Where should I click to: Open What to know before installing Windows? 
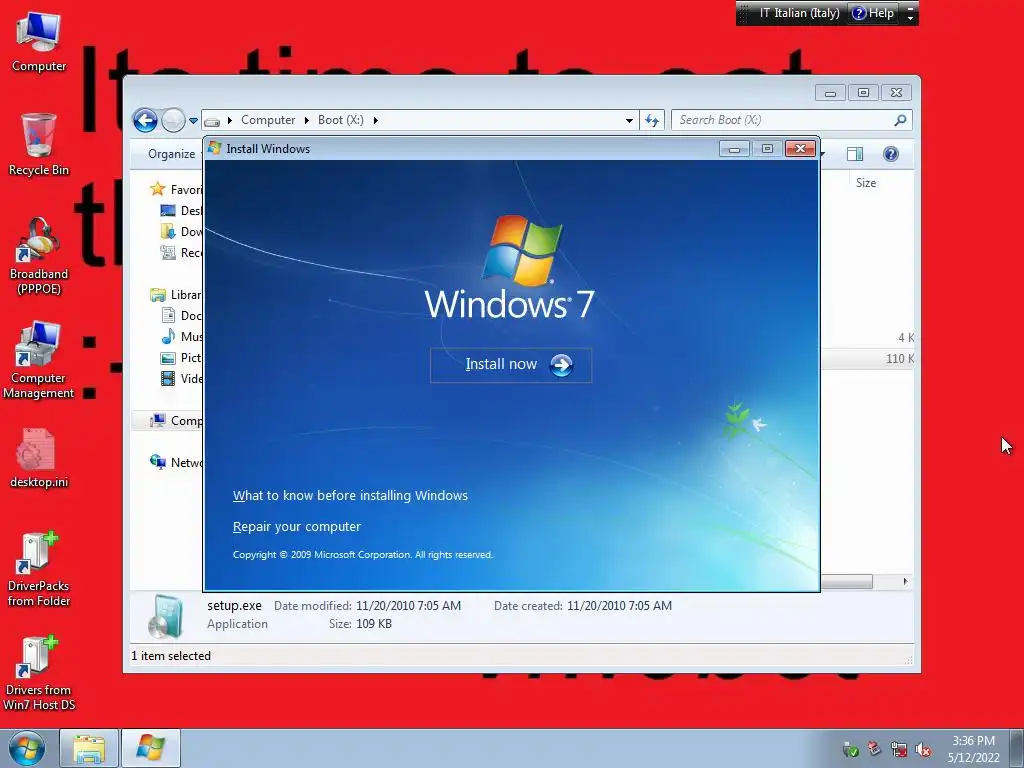pos(350,496)
